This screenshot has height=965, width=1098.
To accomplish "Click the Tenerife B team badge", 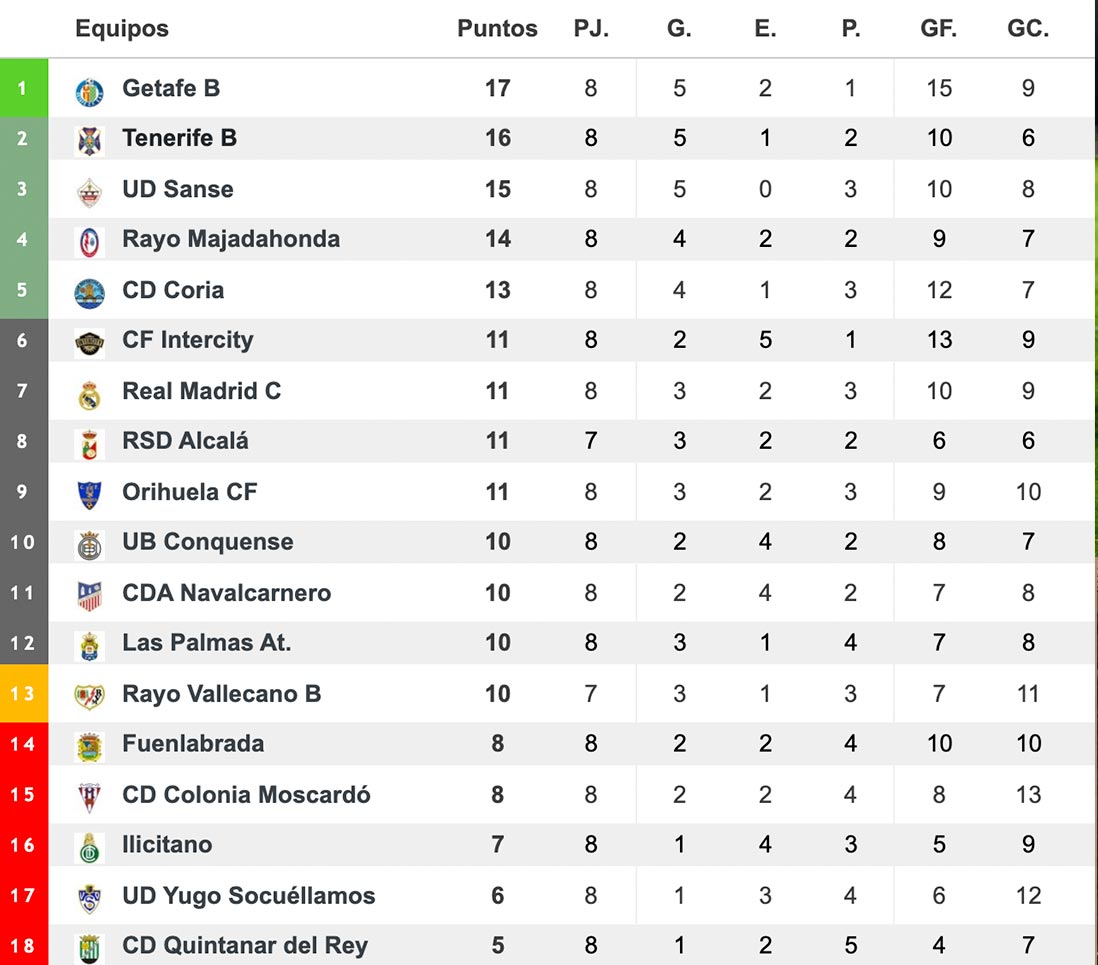I will click(90, 140).
